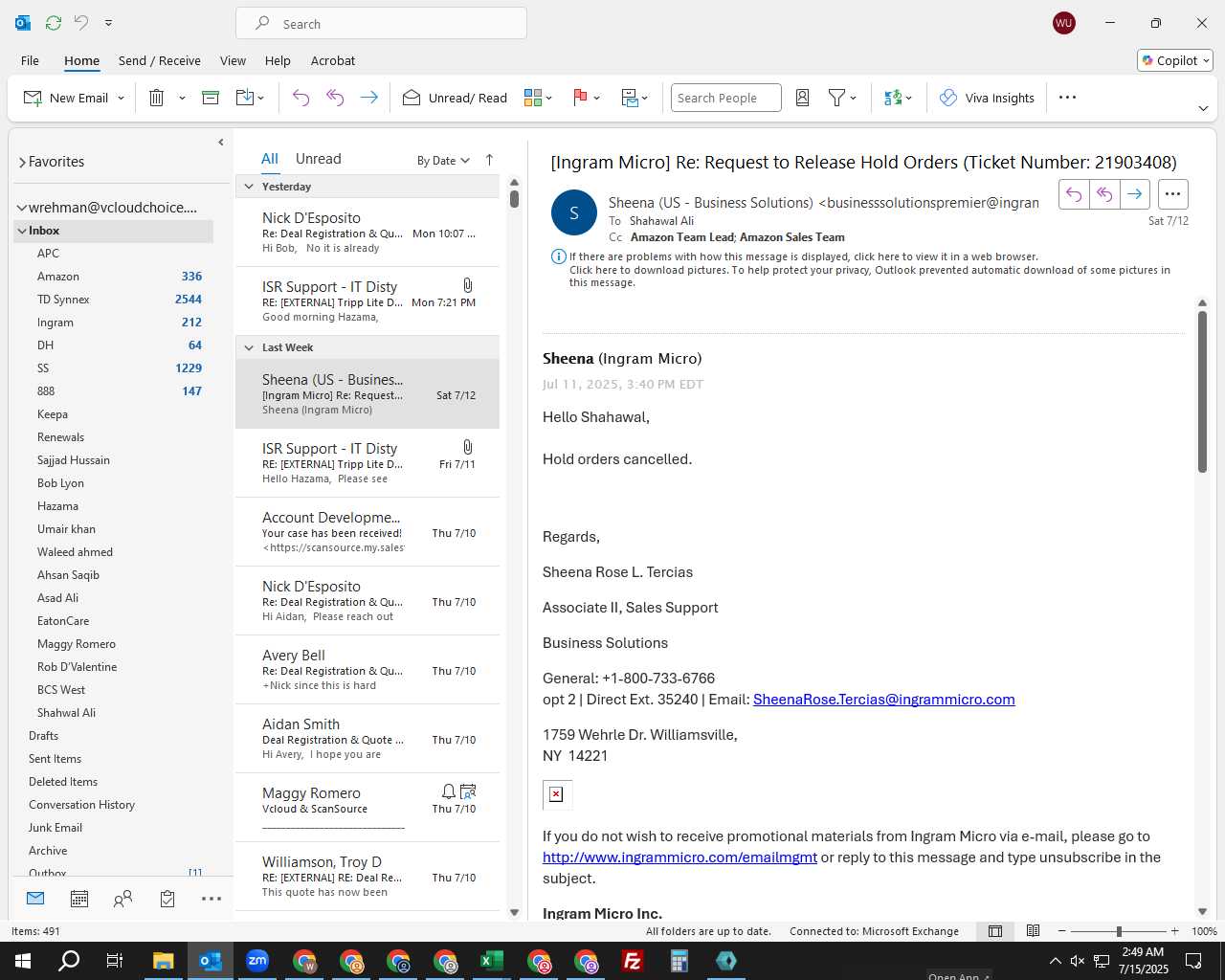Toggle sort order arrow in message list
Image resolution: width=1225 pixels, height=980 pixels.
[x=489, y=160]
